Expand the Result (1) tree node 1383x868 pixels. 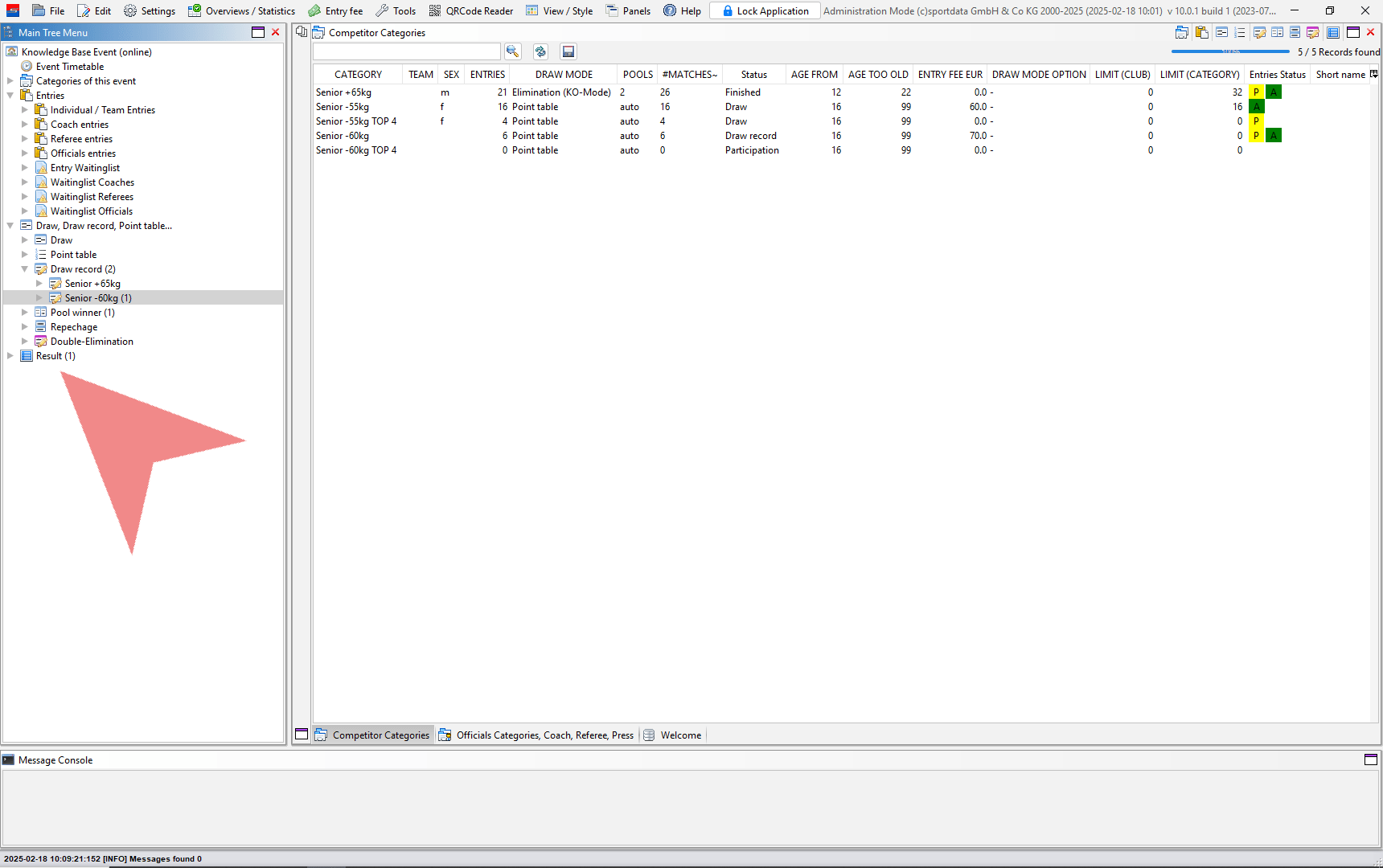[x=10, y=356]
